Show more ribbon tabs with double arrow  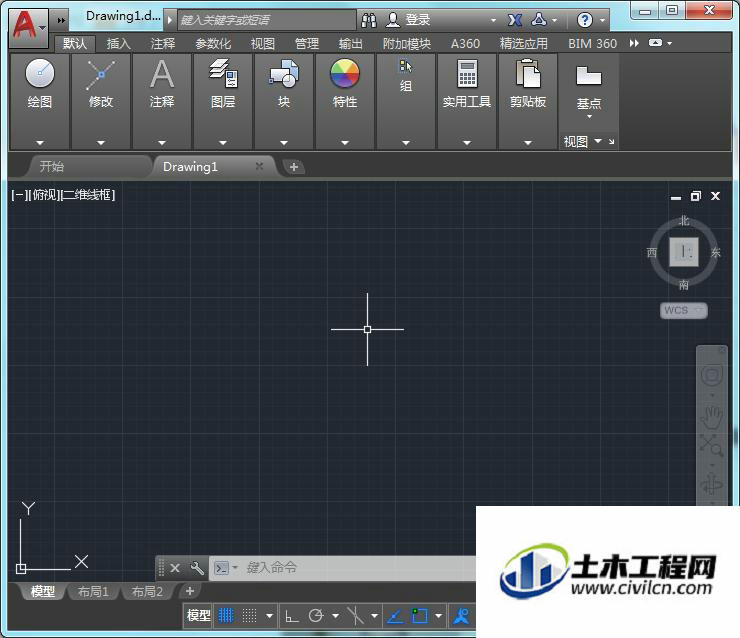point(634,43)
